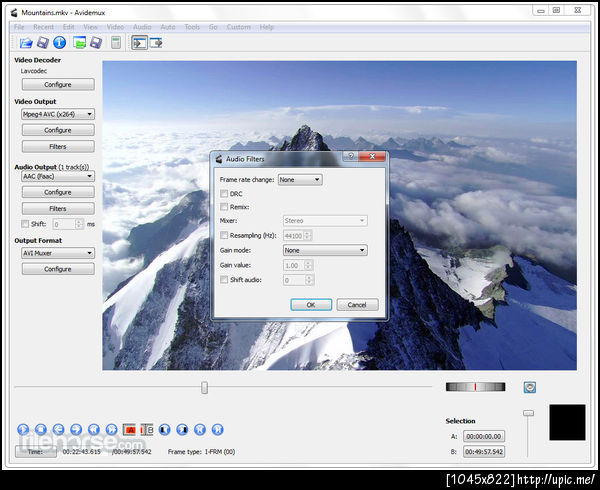Open the Video Output codec dropdown
Viewport: 600px width, 490px height.
point(57,114)
